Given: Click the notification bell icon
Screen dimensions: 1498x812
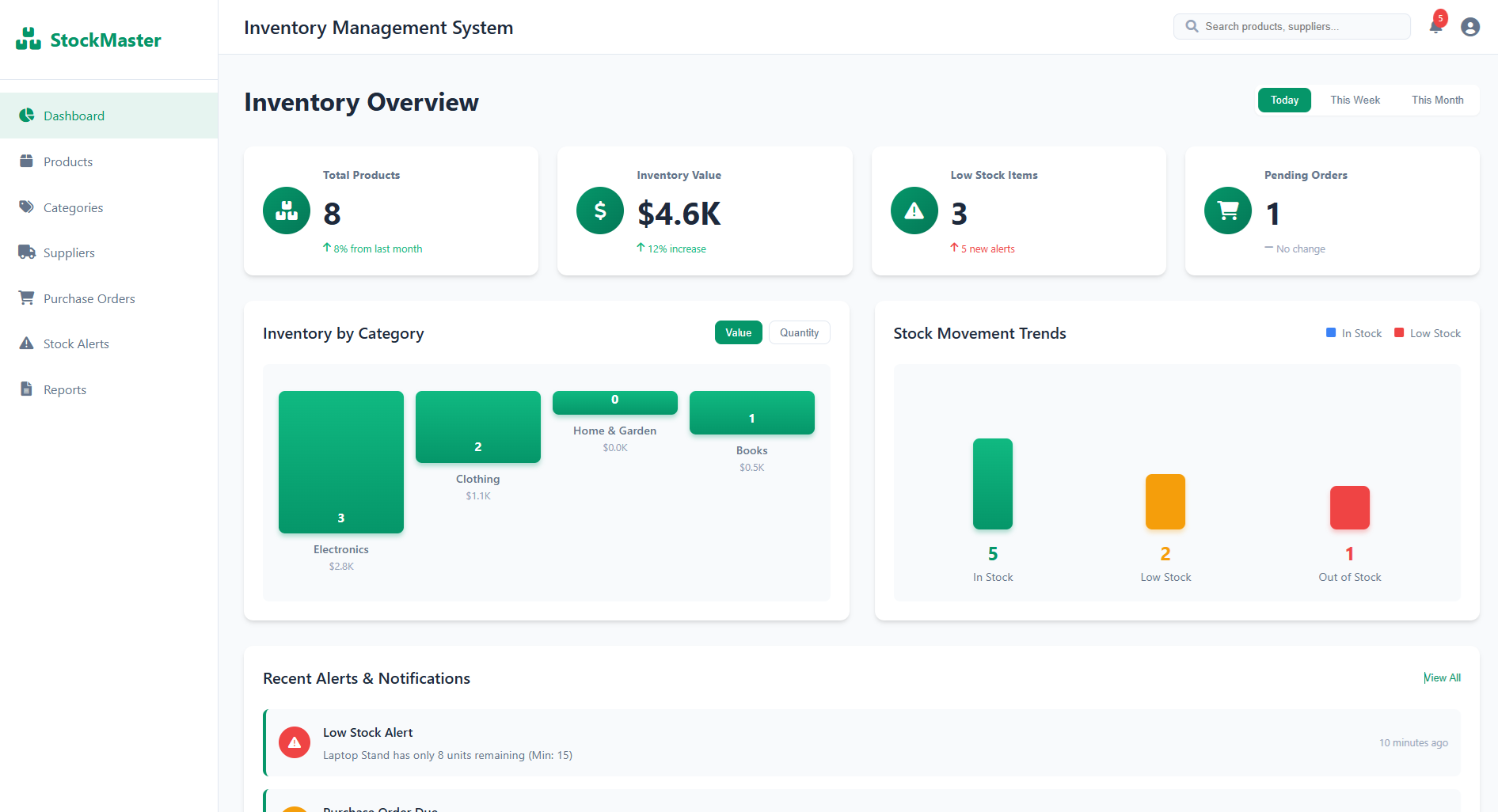Looking at the screenshot, I should [x=1435, y=26].
